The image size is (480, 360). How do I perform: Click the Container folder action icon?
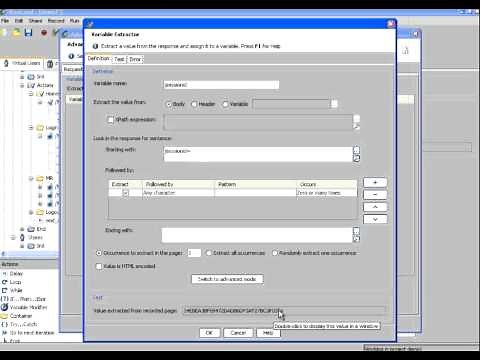click(x=4, y=316)
